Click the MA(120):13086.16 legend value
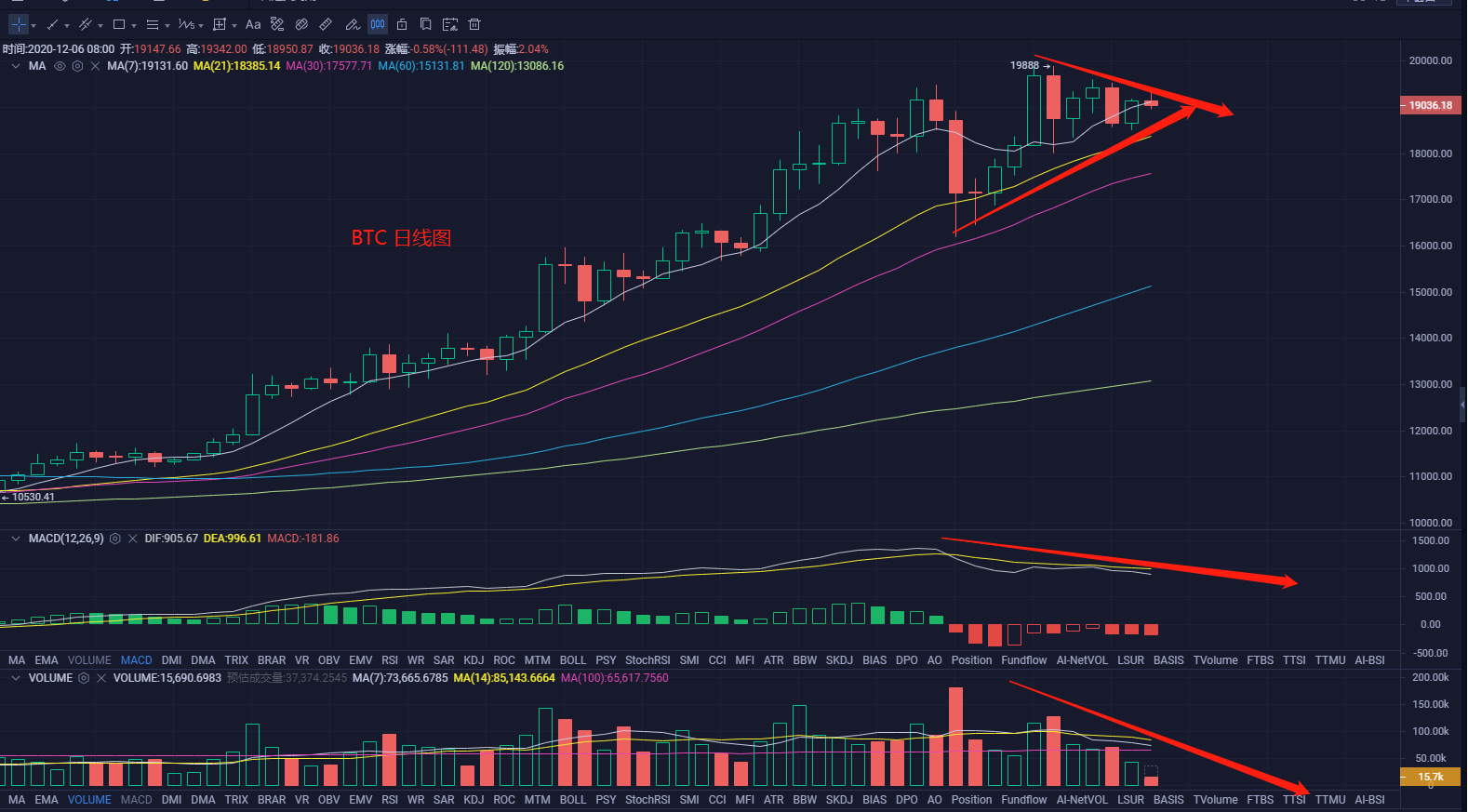Viewport: 1468px width, 812px height. (517, 66)
